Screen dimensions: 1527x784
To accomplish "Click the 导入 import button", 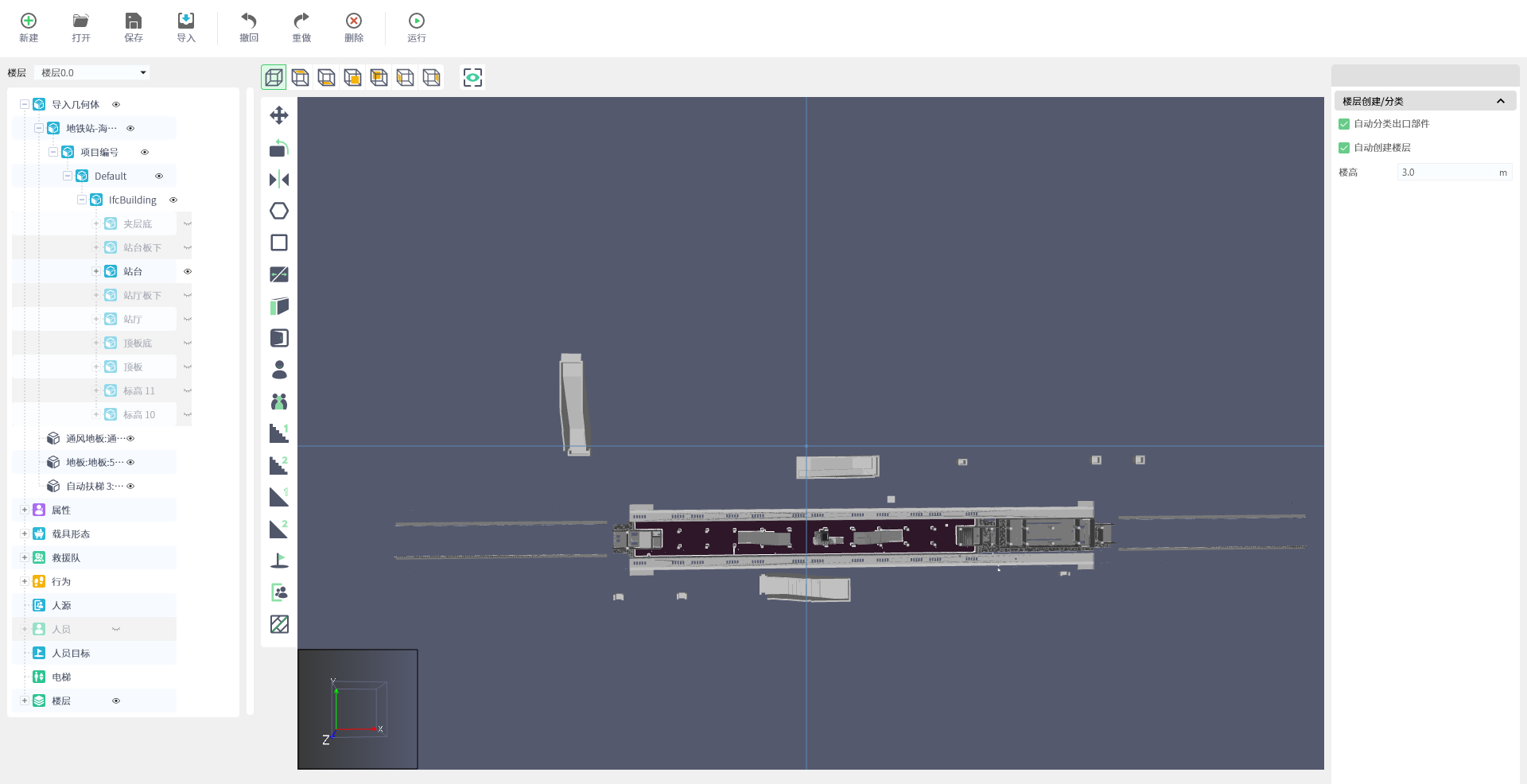I will point(185,27).
